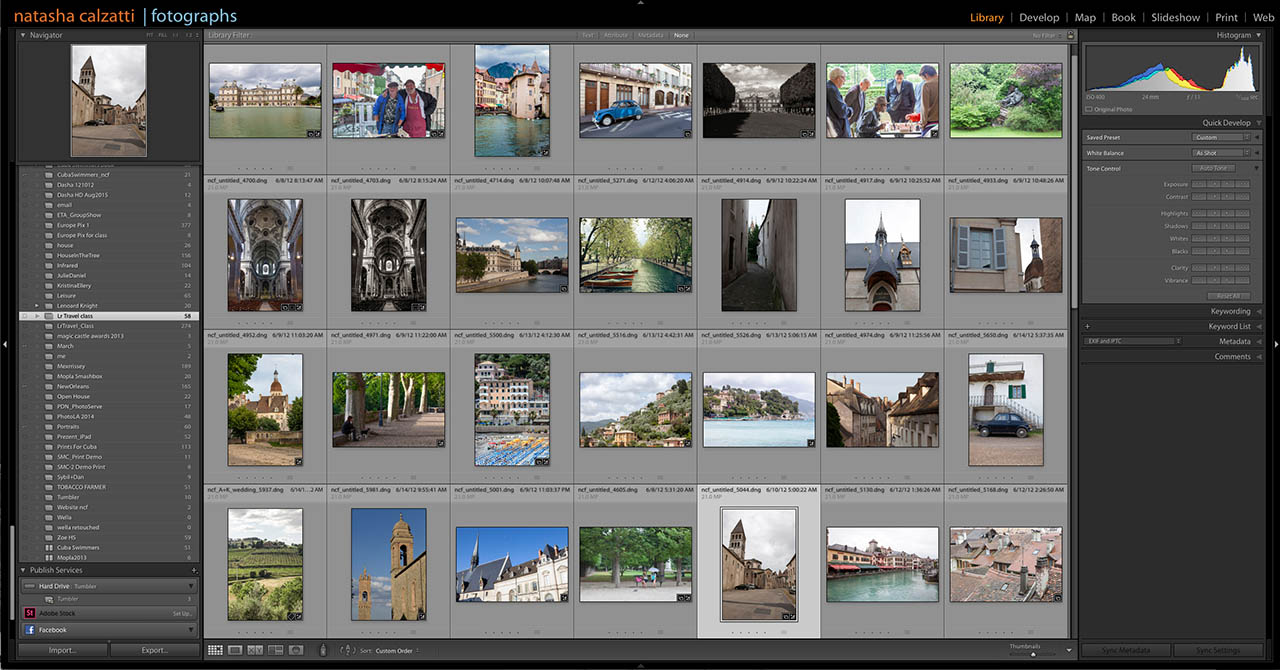Open the Saved Preset dropdown (Custom)
1280x670 pixels.
click(x=1220, y=138)
